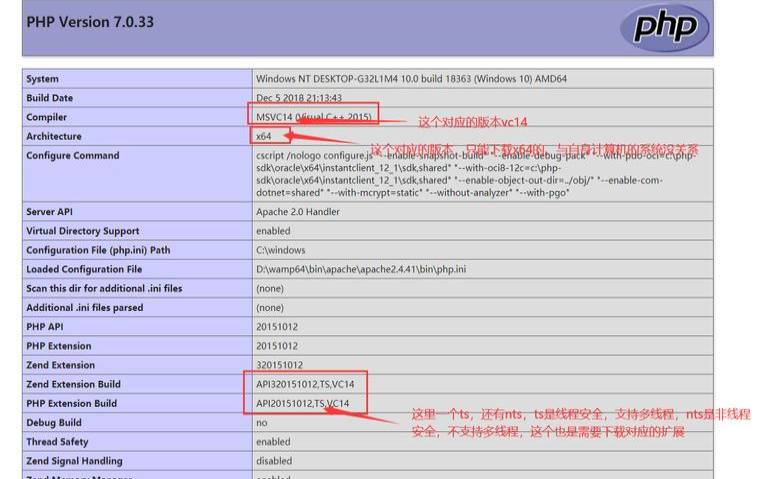Select the Loaded Configuration File label
The height and width of the screenshot is (479, 767).
point(84,269)
